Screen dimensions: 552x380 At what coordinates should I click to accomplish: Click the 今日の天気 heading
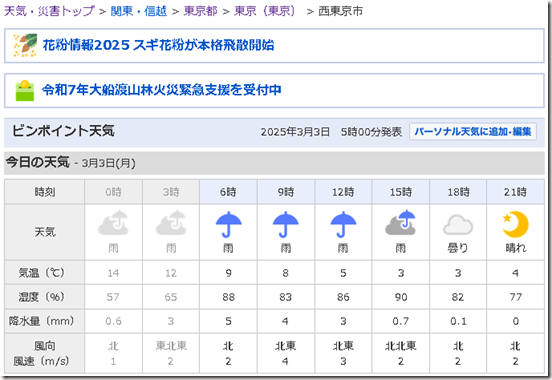(x=37, y=162)
